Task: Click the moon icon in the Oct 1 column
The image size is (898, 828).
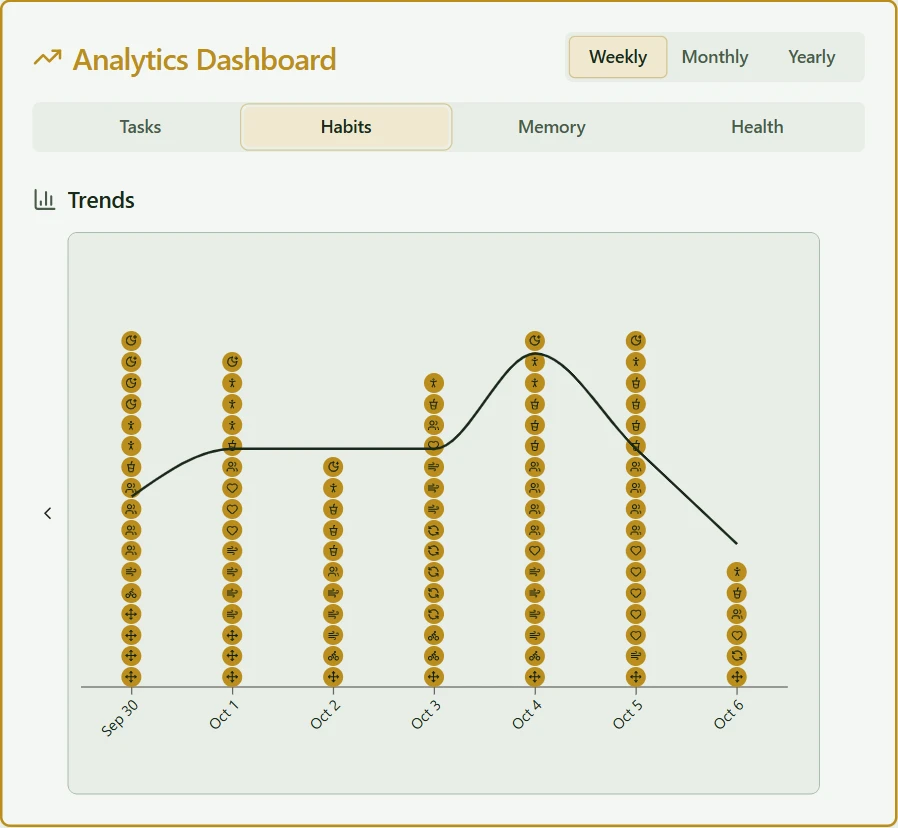Action: click(x=232, y=362)
